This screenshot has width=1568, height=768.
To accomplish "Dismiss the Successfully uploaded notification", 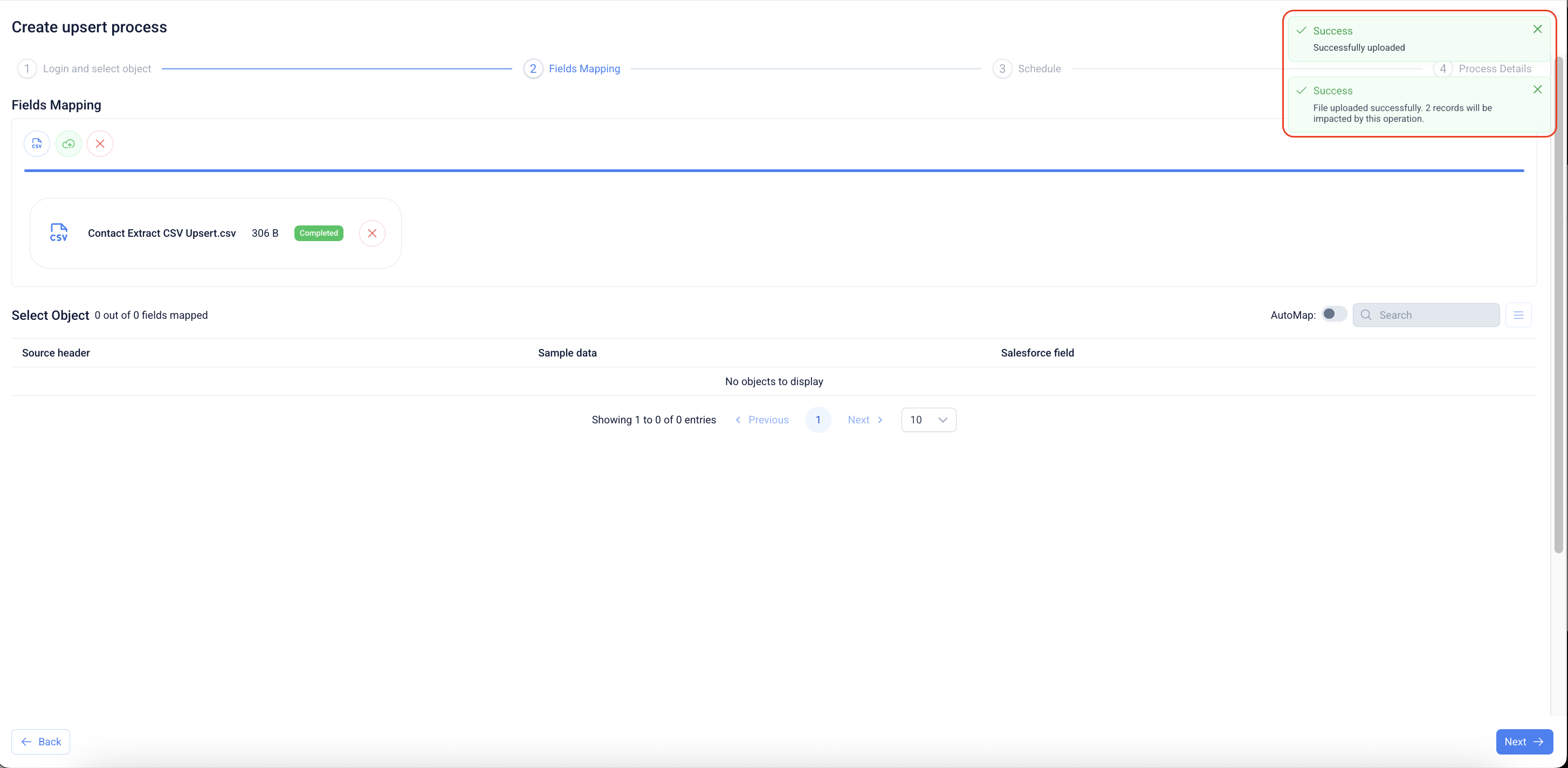I will click(1537, 29).
